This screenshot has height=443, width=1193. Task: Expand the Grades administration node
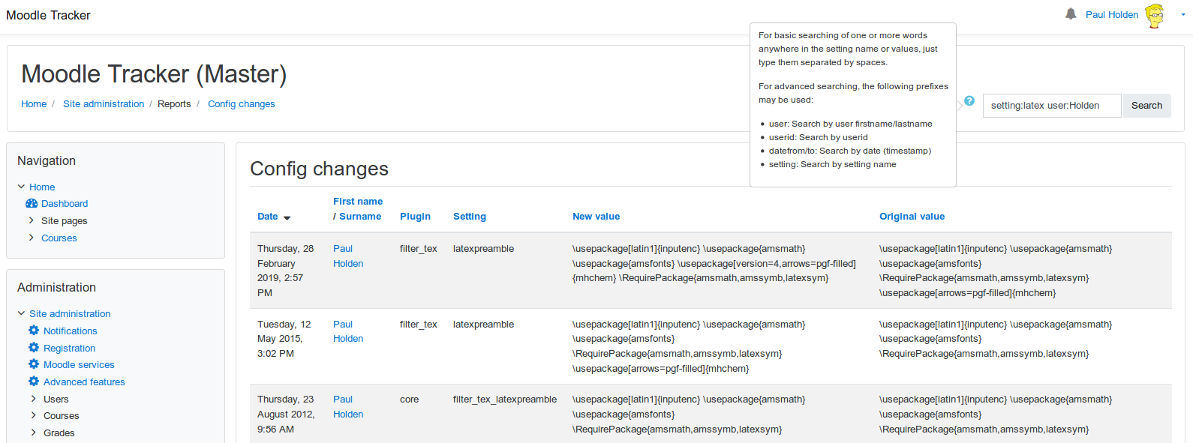click(x=33, y=433)
